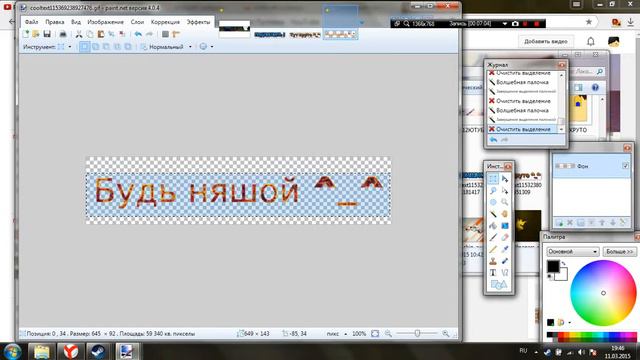Click the Print icon
This screenshot has height=360, width=640.
coord(63,34)
